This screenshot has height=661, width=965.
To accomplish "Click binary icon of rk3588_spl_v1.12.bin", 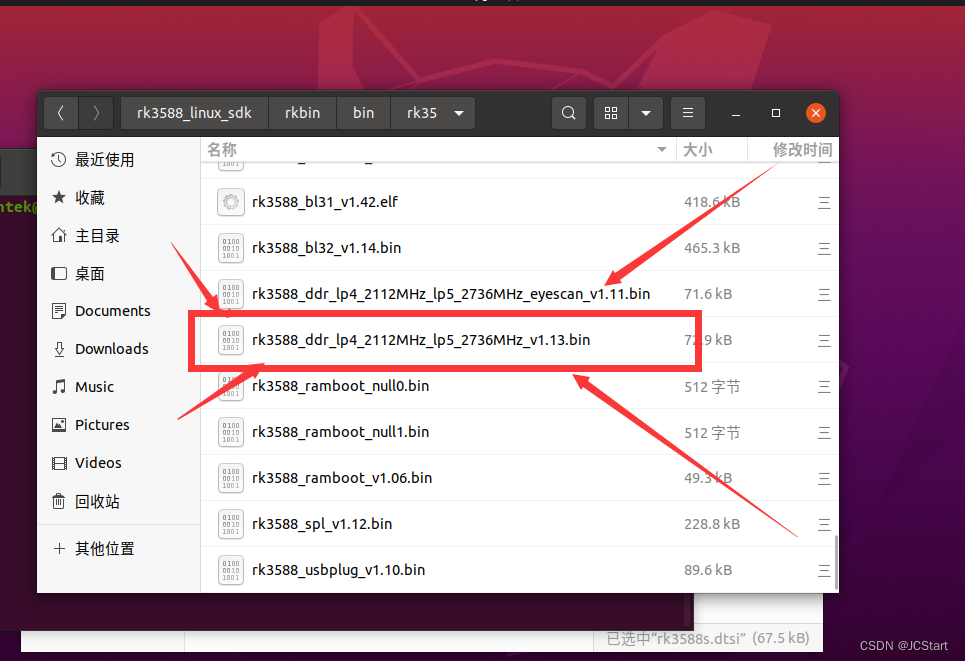I will [231, 524].
